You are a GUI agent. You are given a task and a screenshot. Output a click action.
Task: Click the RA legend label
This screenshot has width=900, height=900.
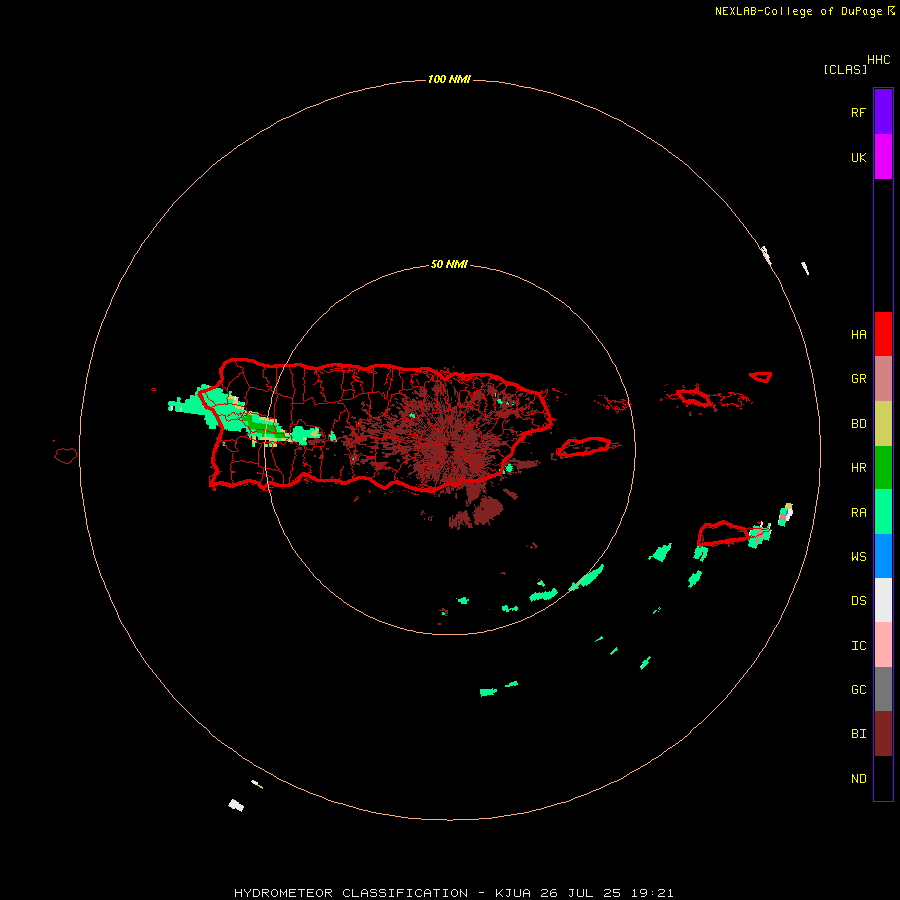click(x=858, y=513)
